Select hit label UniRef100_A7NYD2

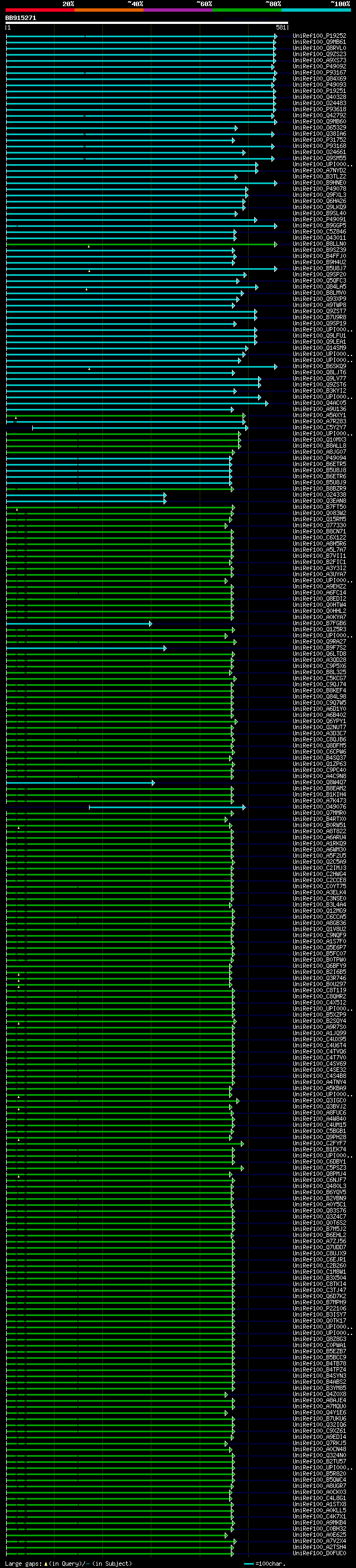[319, 170]
